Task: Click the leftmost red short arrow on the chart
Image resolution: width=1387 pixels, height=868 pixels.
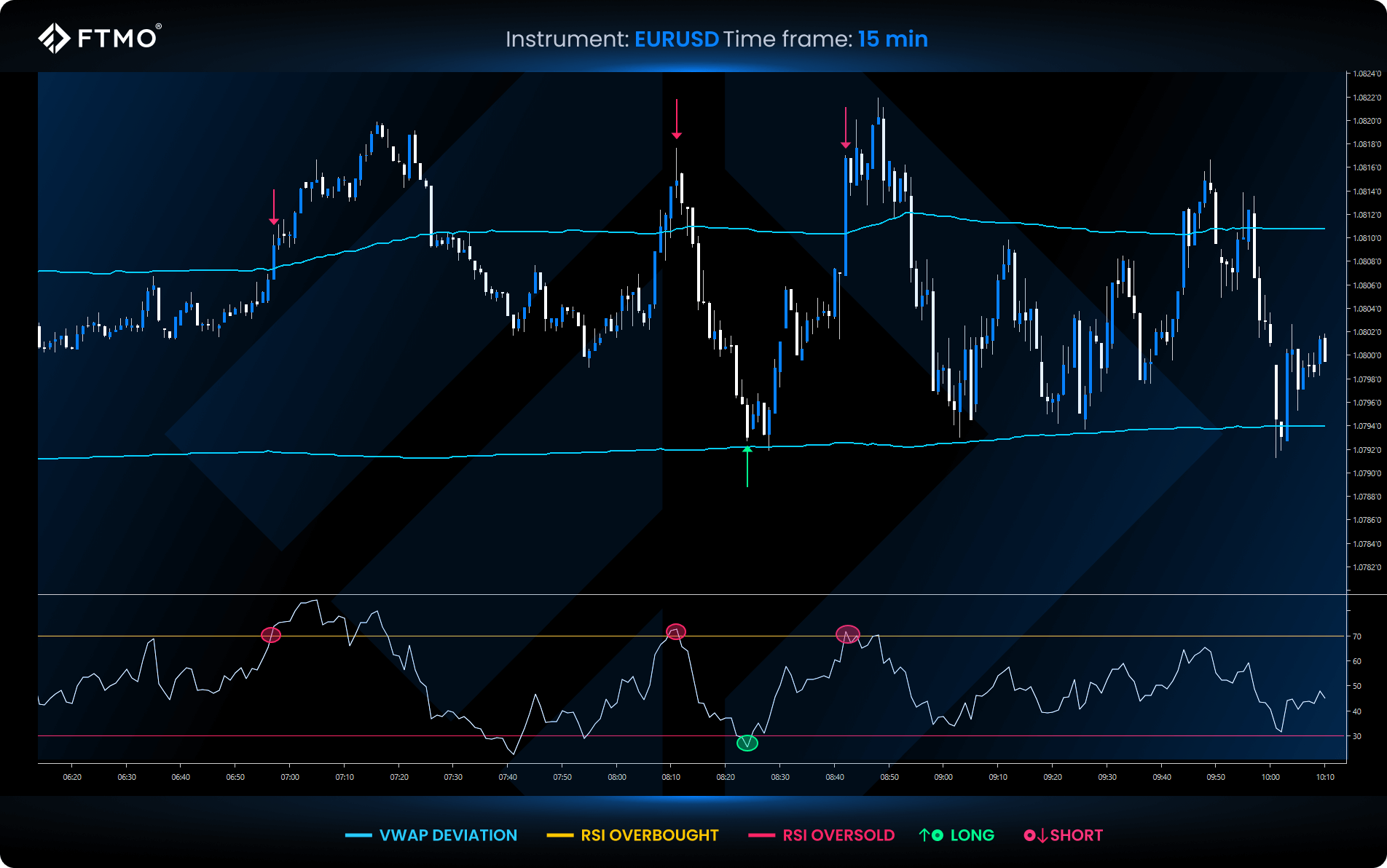Action: (274, 207)
